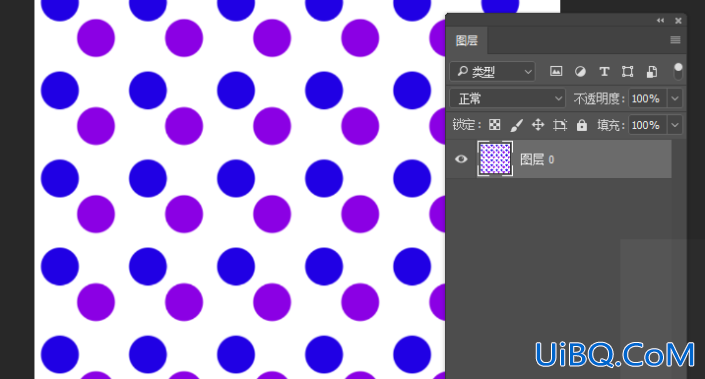Hide 图层 0 with eye icon

[x=461, y=159]
